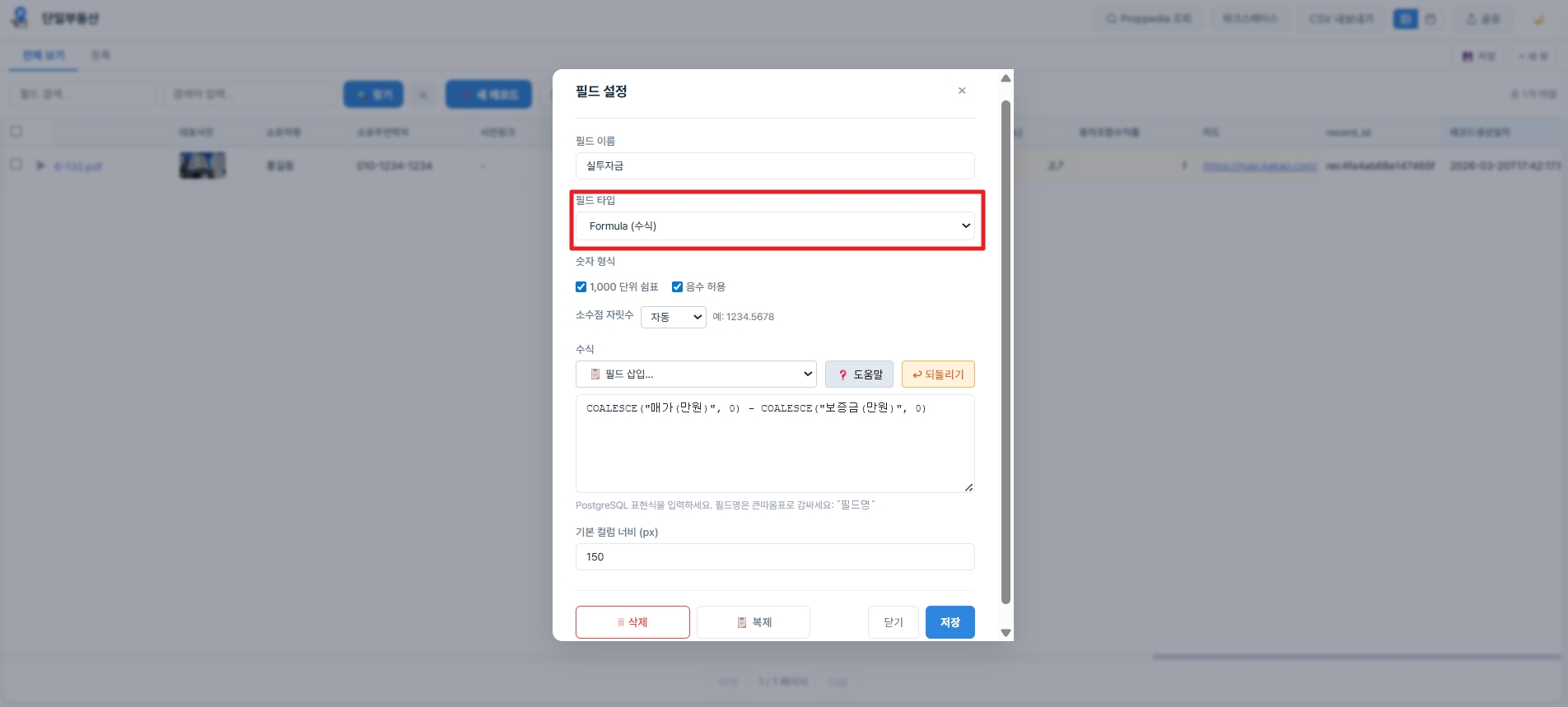Uncheck the 1,000 단위 쉼표 checkbox
The image size is (1568, 707).
[x=581, y=286]
